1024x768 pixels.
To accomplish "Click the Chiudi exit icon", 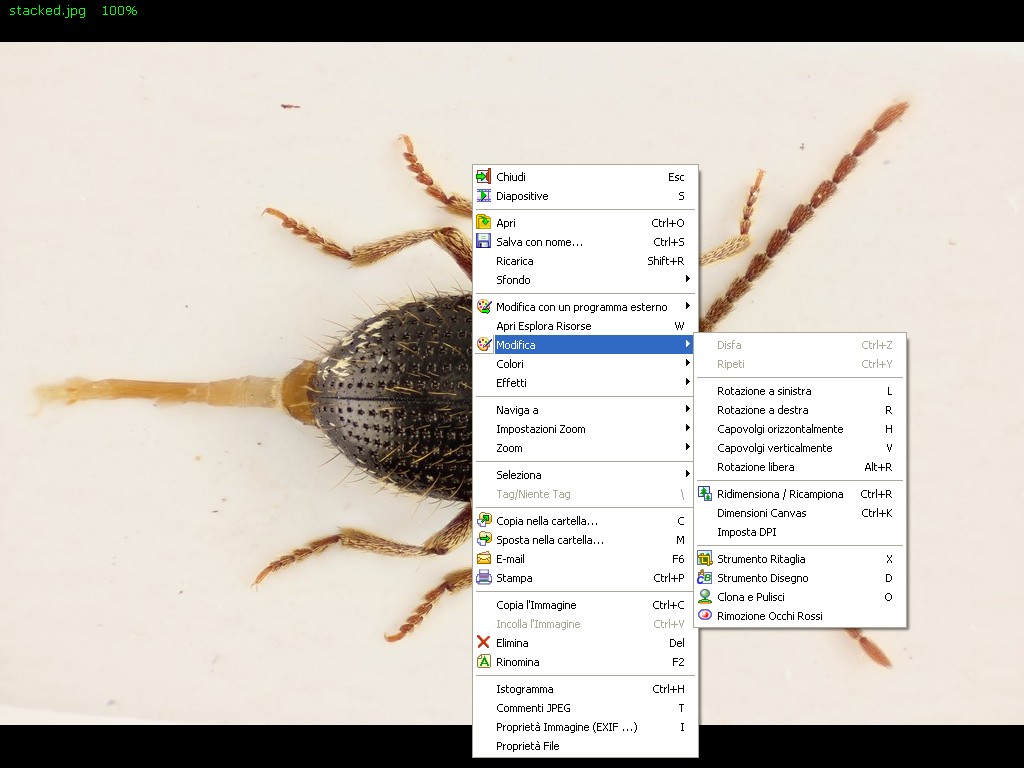I will (x=484, y=177).
